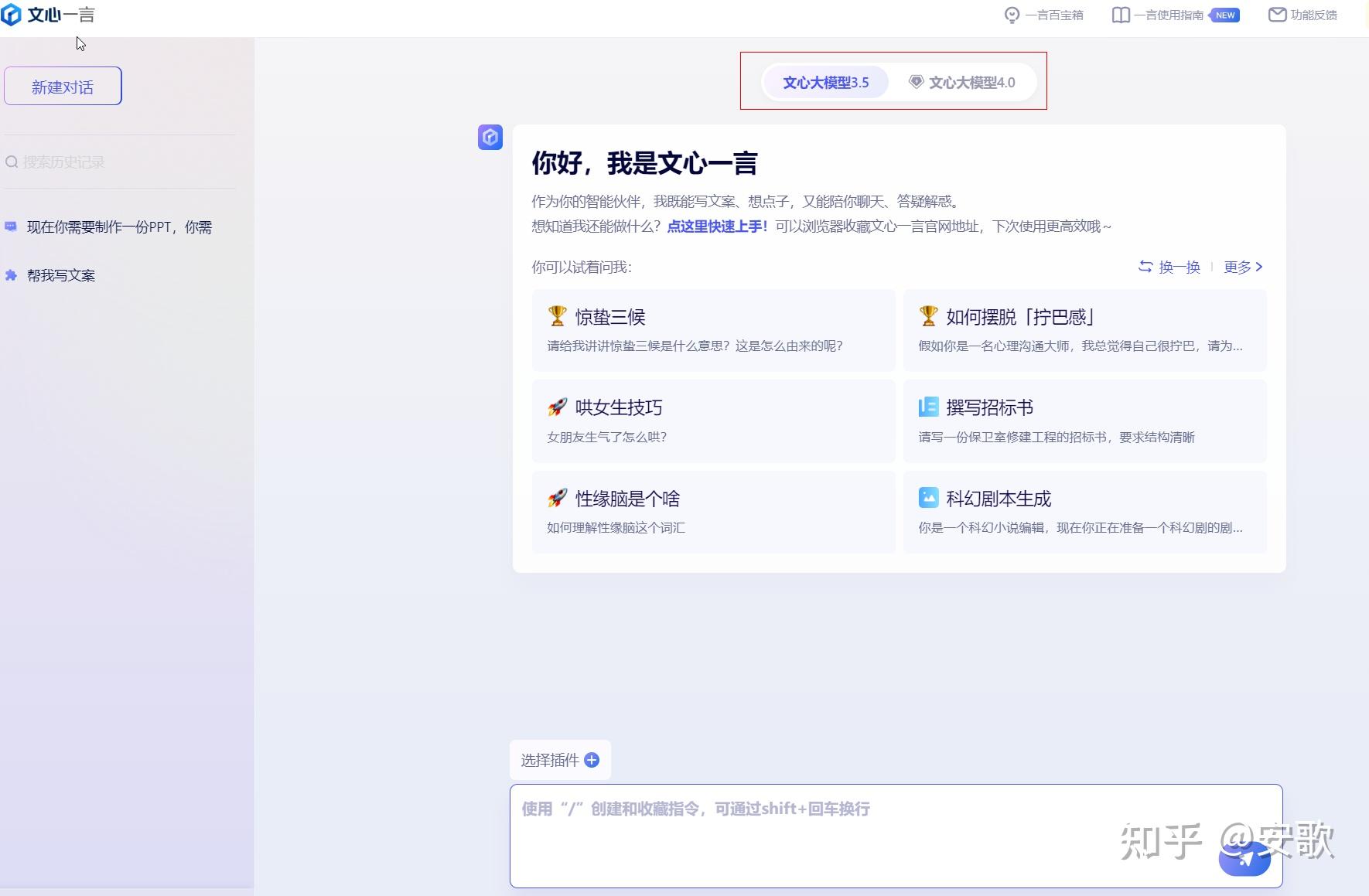The width and height of the screenshot is (1369, 896).
Task: Click the plus icon beside 选择插件
Action: pyautogui.click(x=592, y=760)
